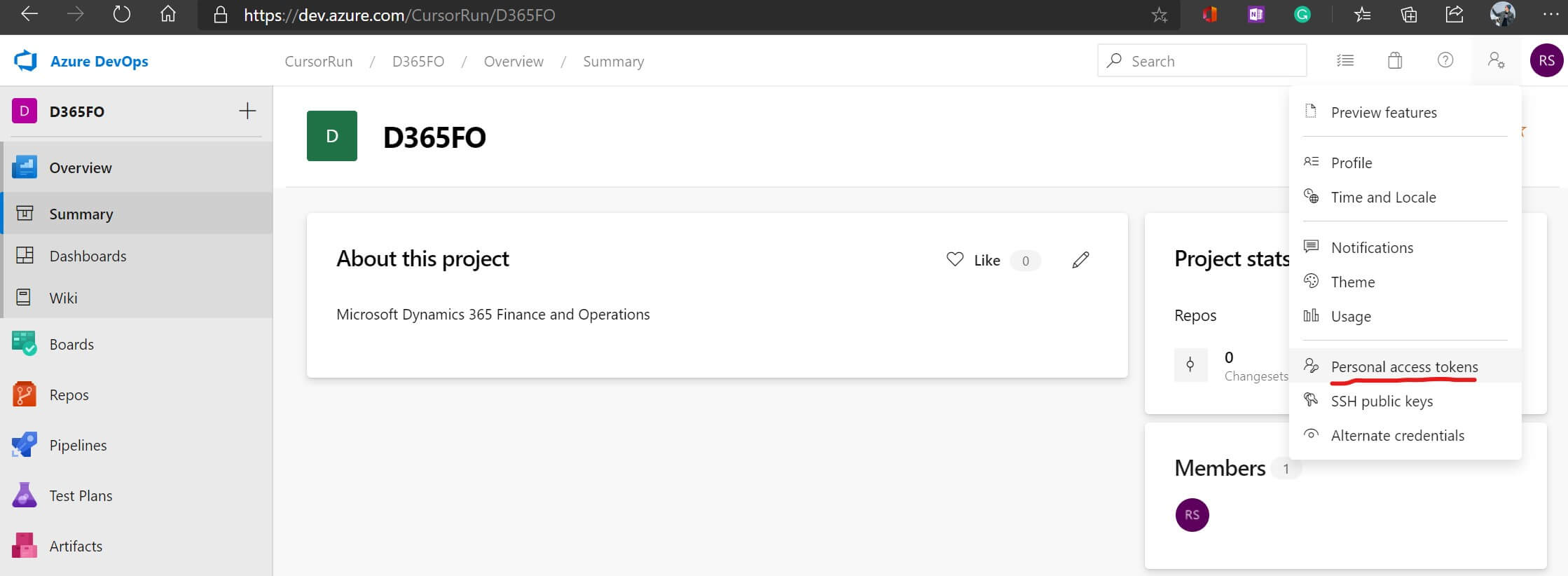
Task: Click browser Back arrow
Action: [29, 14]
